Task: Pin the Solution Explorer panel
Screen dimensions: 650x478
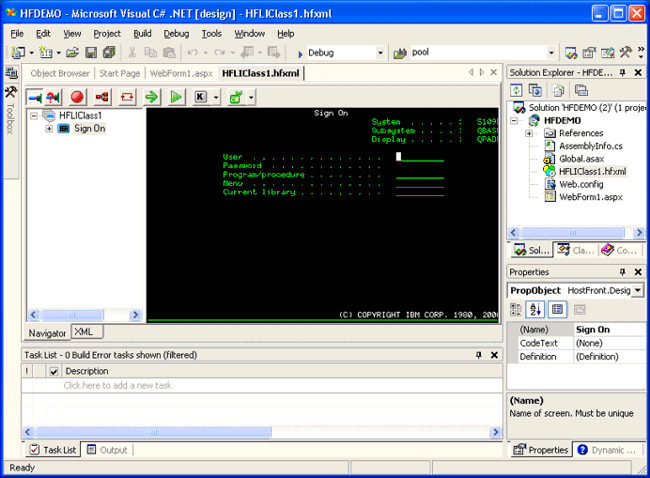Action: point(622,73)
